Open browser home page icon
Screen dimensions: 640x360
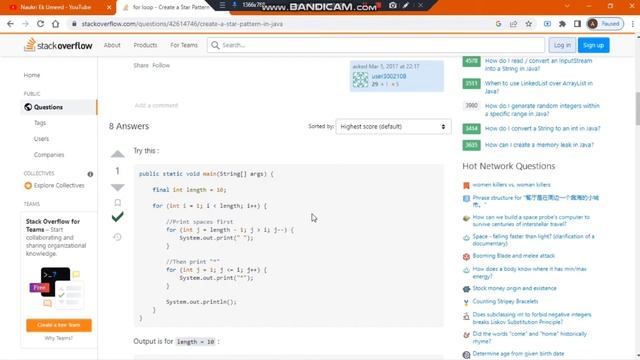(x=56, y=24)
